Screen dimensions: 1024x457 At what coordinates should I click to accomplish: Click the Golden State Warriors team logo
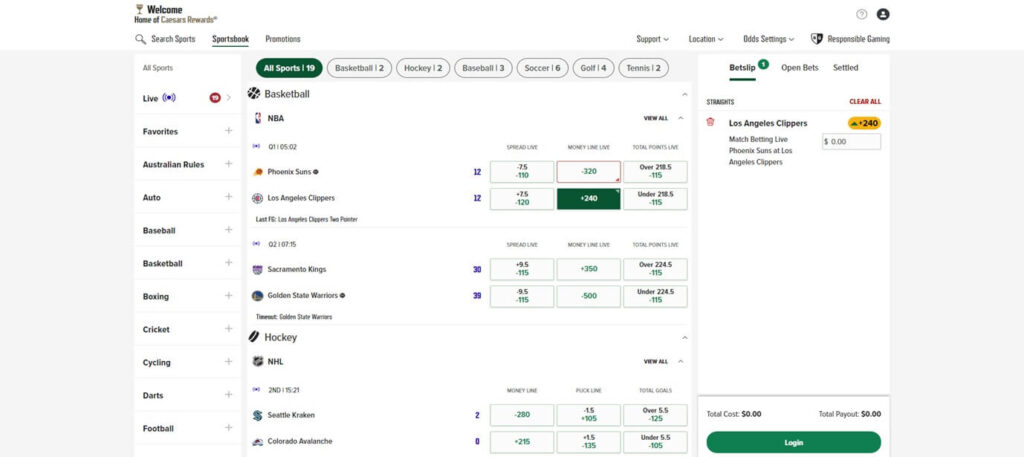[257, 296]
